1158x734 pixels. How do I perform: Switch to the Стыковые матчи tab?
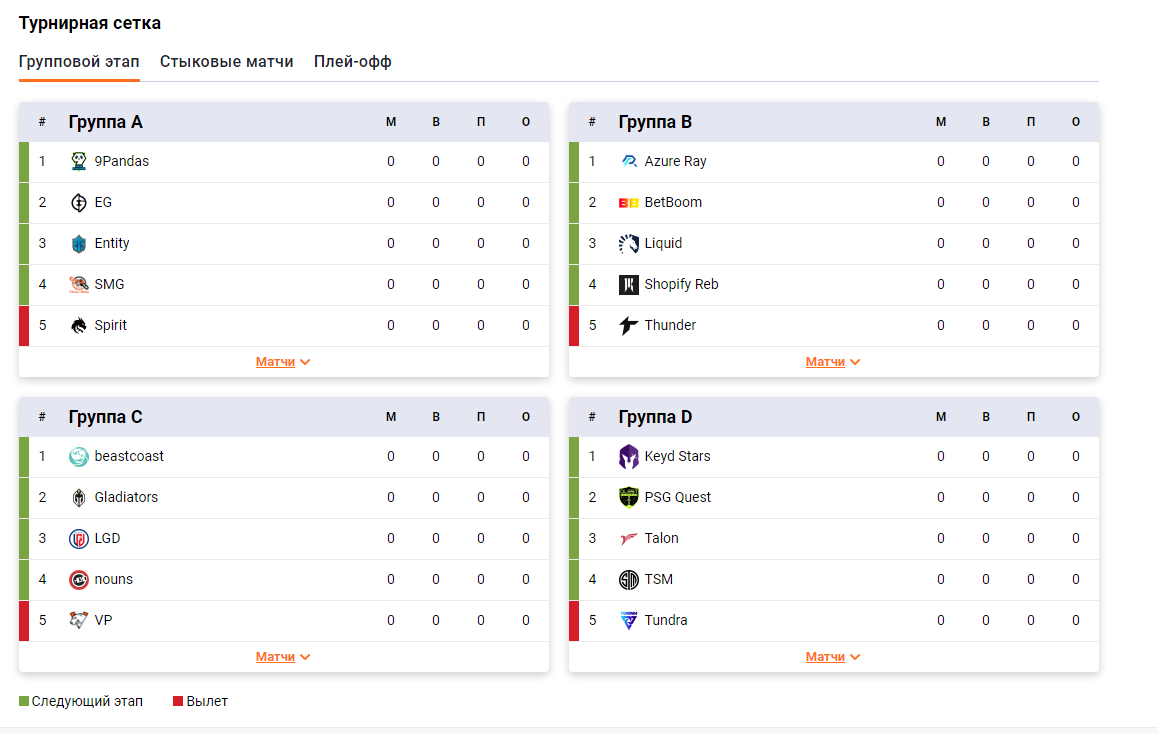click(226, 62)
